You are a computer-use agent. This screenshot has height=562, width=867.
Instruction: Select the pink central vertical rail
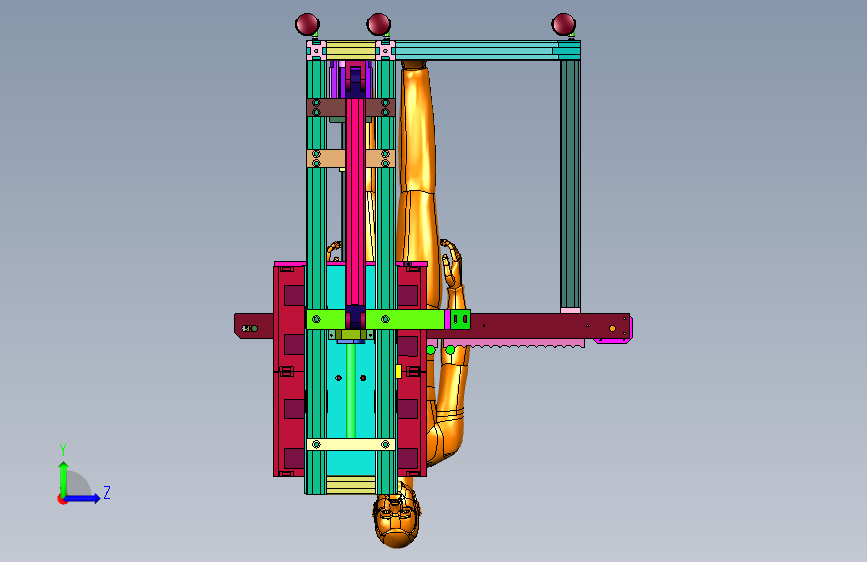click(356, 202)
